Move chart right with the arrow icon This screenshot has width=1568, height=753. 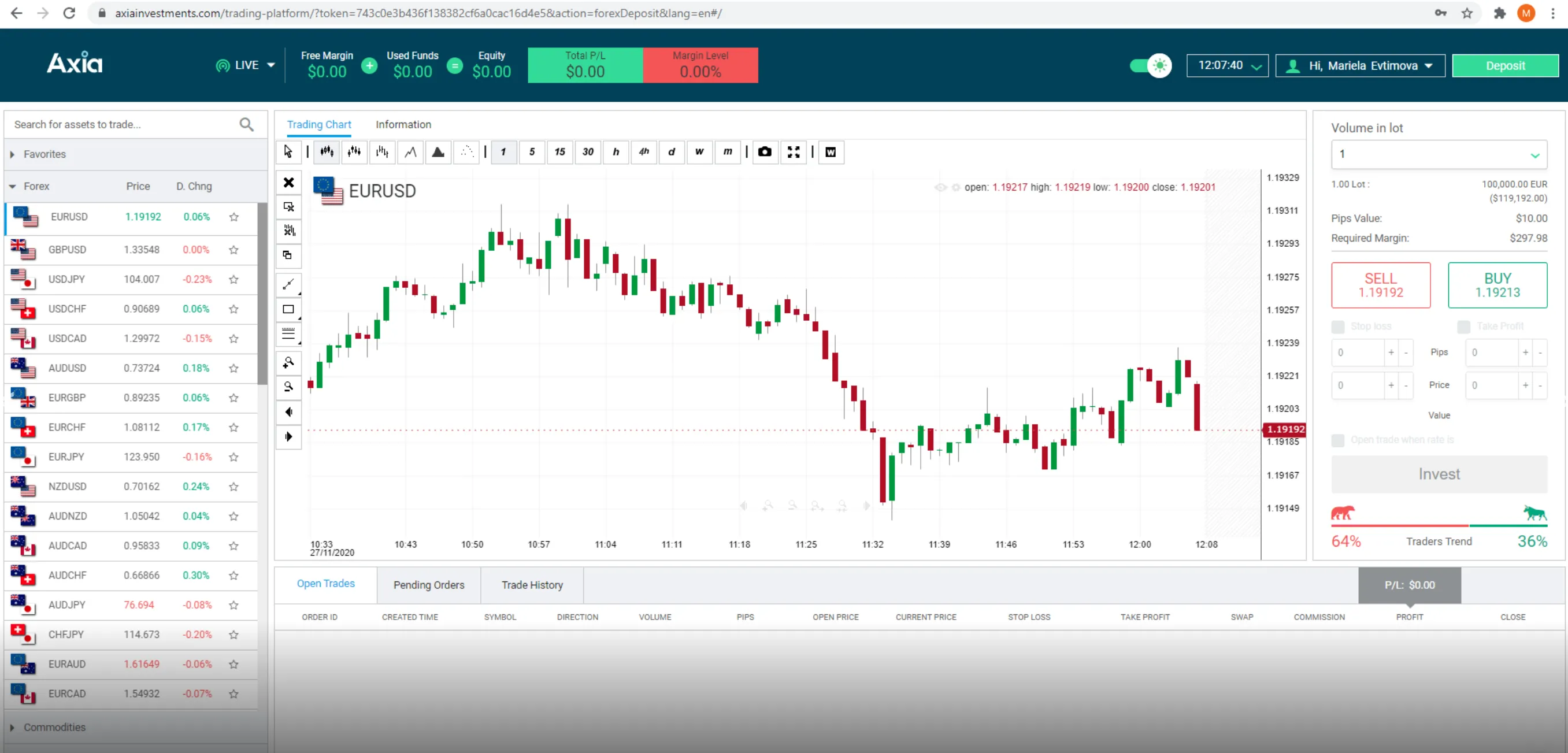(x=289, y=436)
